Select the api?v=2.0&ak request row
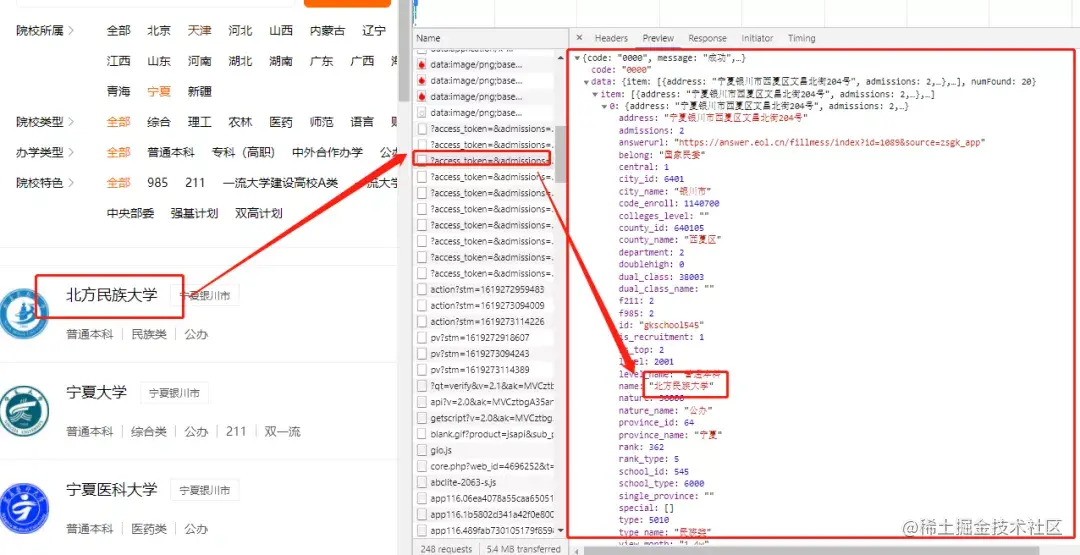 pos(484,402)
